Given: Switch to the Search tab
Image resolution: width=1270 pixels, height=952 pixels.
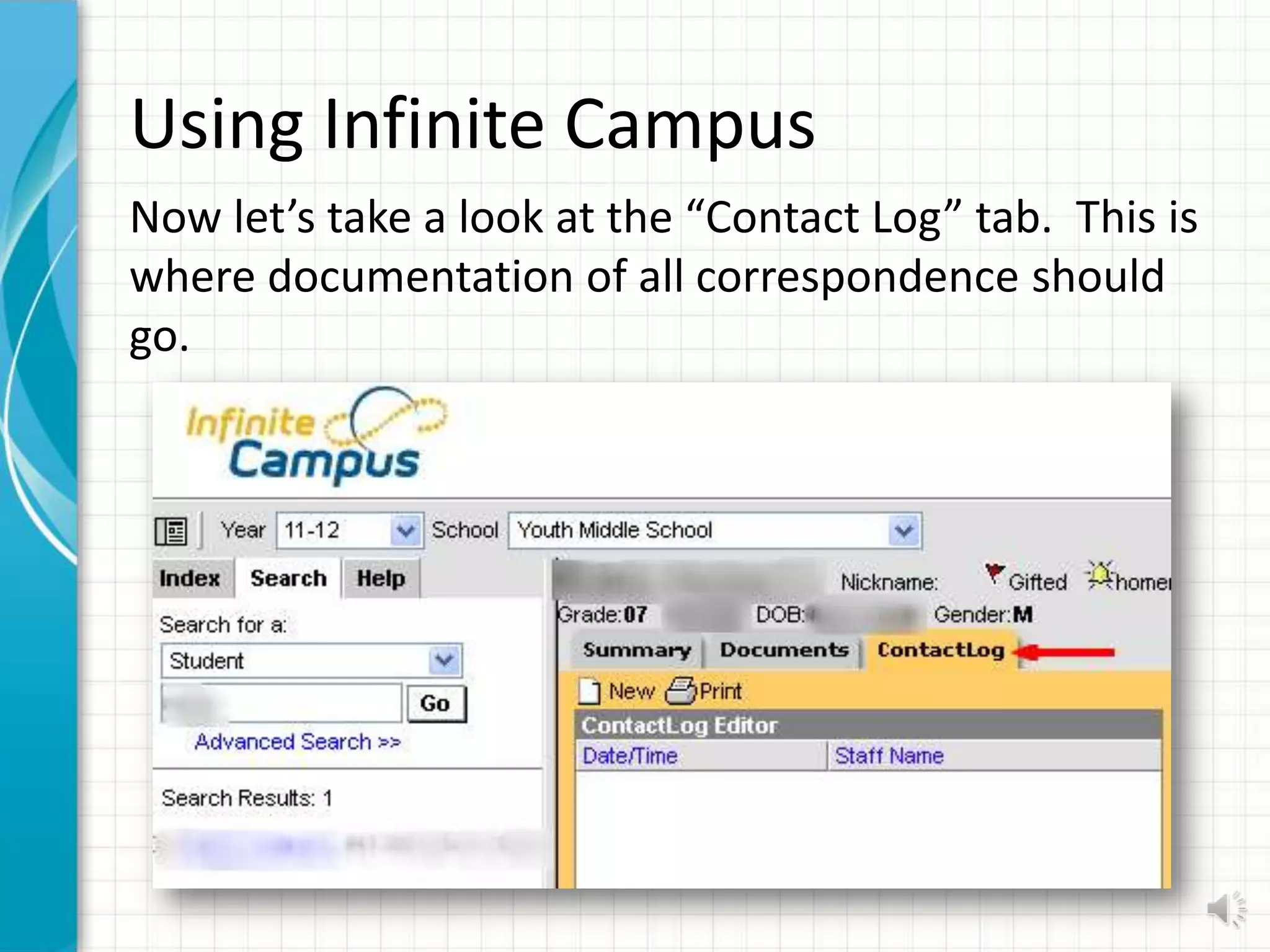Looking at the screenshot, I should [x=288, y=578].
